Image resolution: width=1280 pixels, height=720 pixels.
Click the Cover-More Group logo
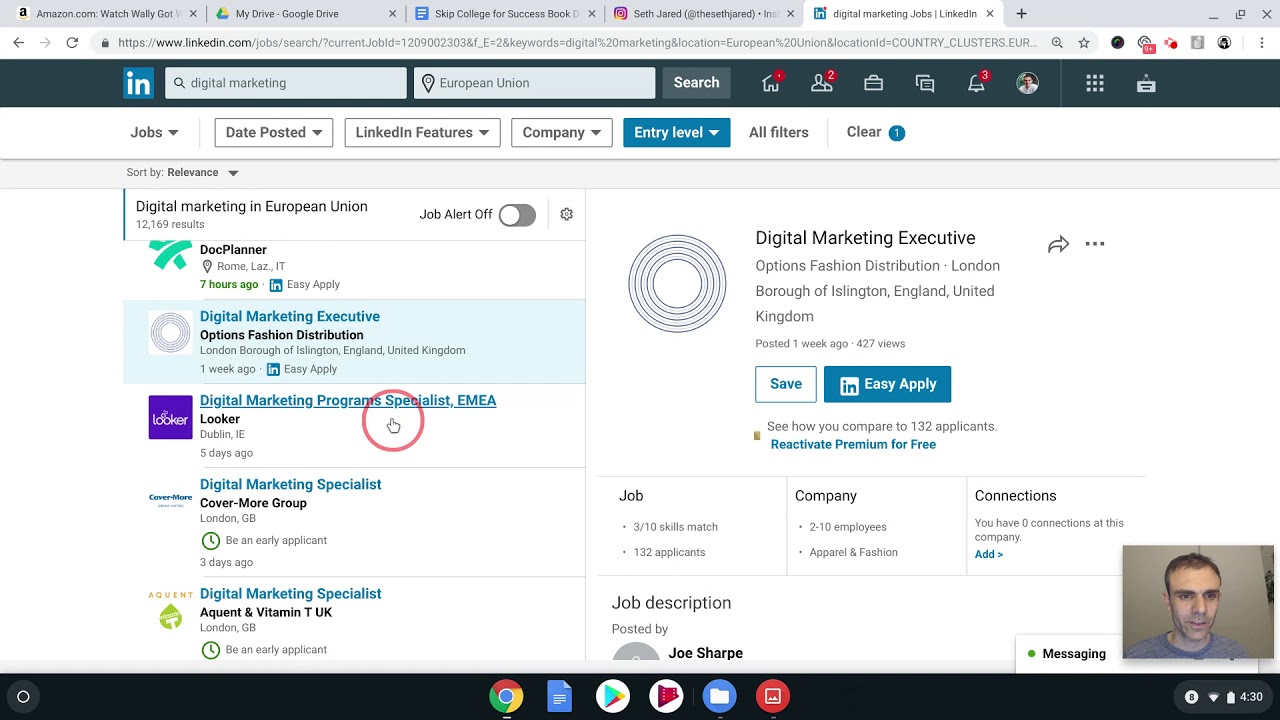tap(170, 499)
